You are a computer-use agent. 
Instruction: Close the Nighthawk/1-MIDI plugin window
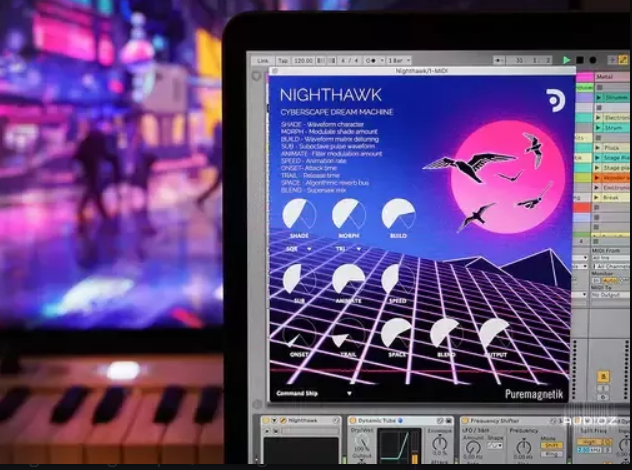click(x=275, y=71)
